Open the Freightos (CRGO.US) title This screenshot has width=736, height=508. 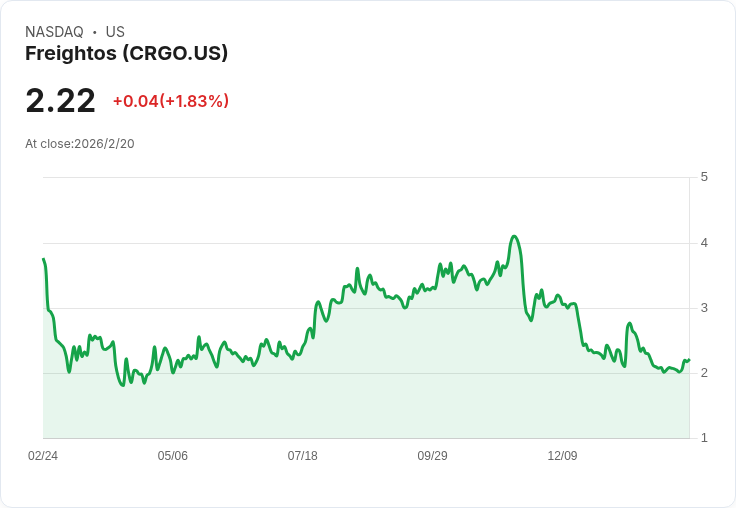pyautogui.click(x=126, y=54)
